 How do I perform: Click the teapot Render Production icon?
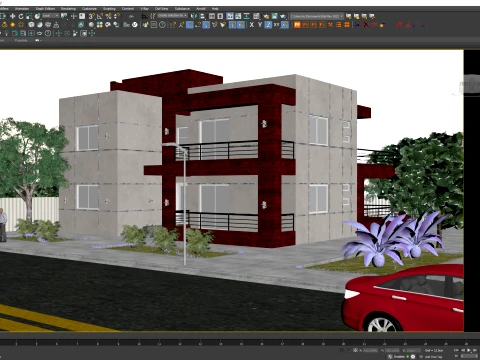click(x=283, y=16)
